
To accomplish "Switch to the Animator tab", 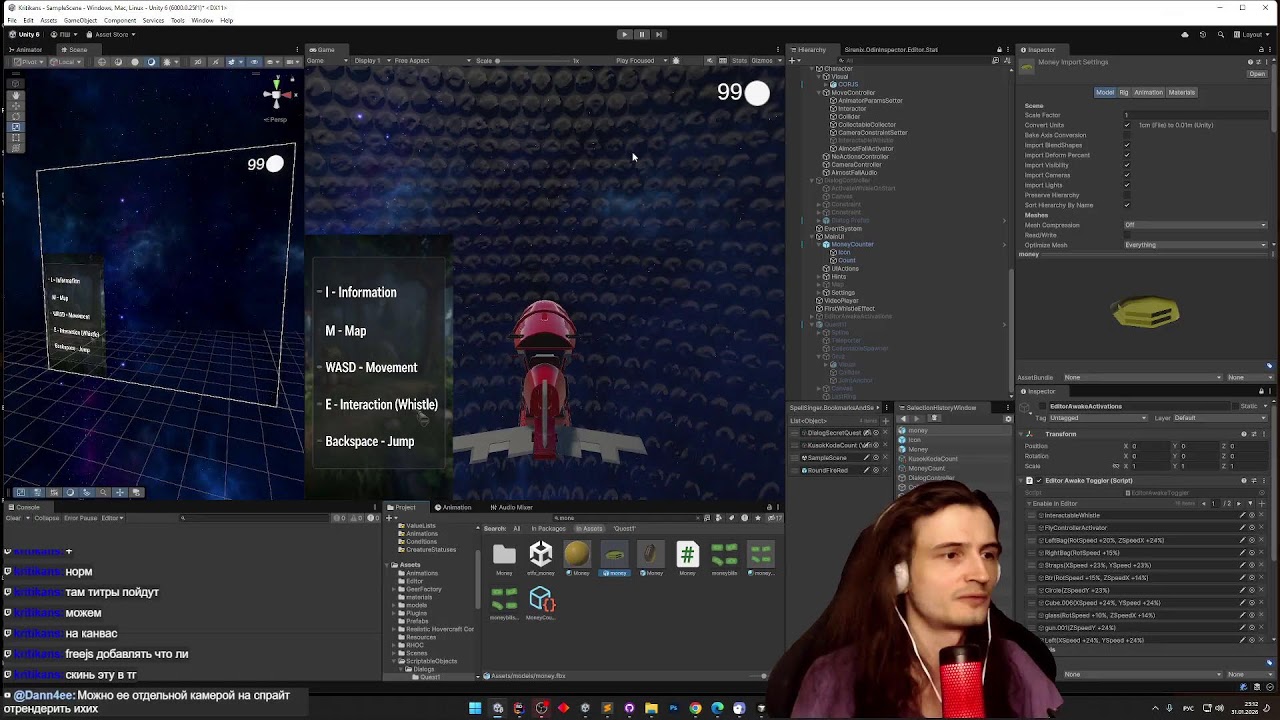I will 28,49.
